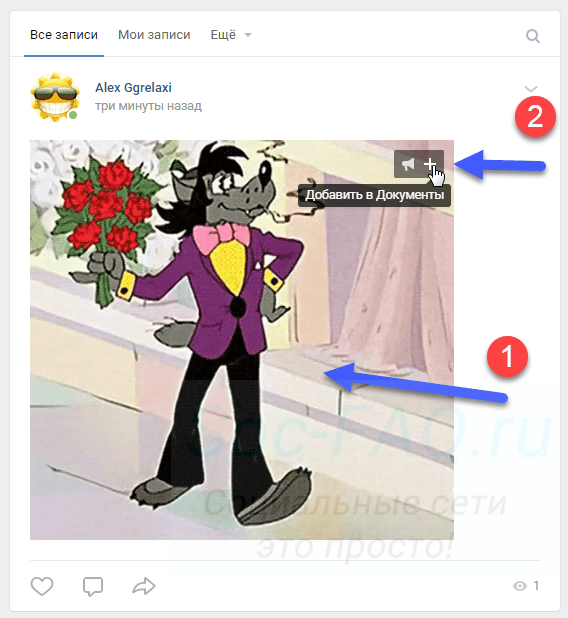This screenshot has width=568, height=618.
Task: Click the Добавить в Документы tooltip
Action: [374, 195]
